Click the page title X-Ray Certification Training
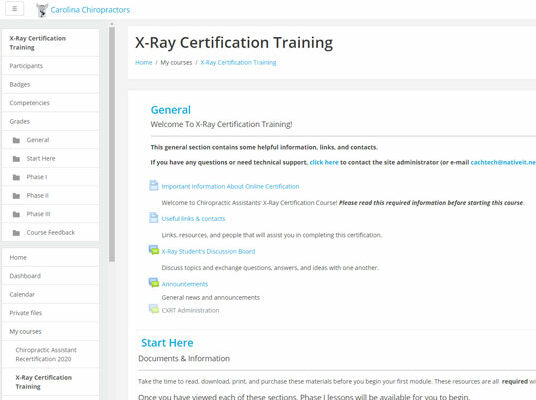 point(234,43)
